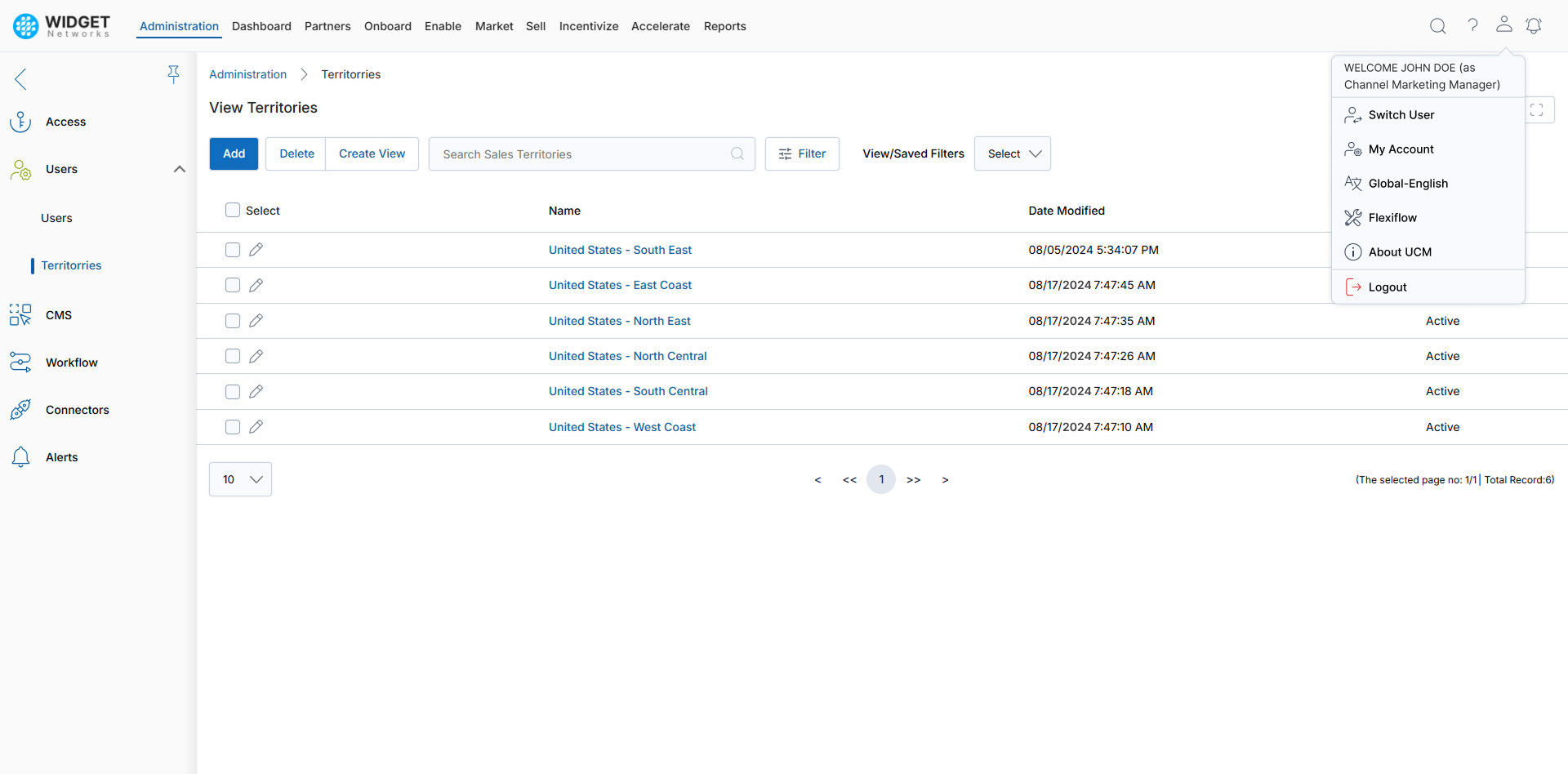Open the global search magnifier icon

tap(1437, 25)
